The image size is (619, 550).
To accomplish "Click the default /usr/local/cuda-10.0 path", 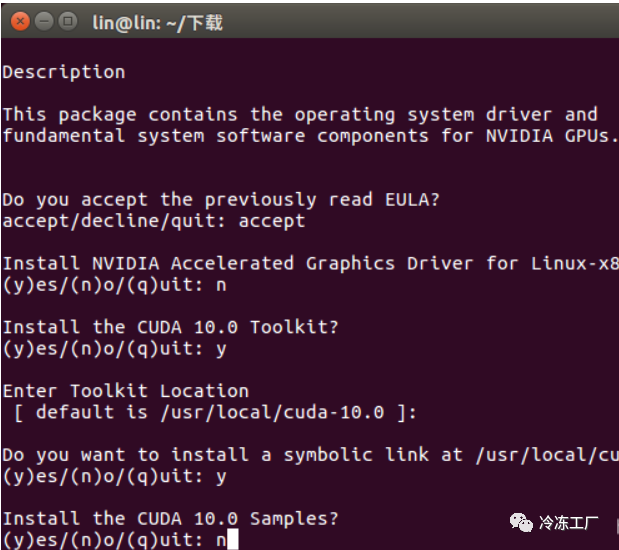I will tap(272, 413).
